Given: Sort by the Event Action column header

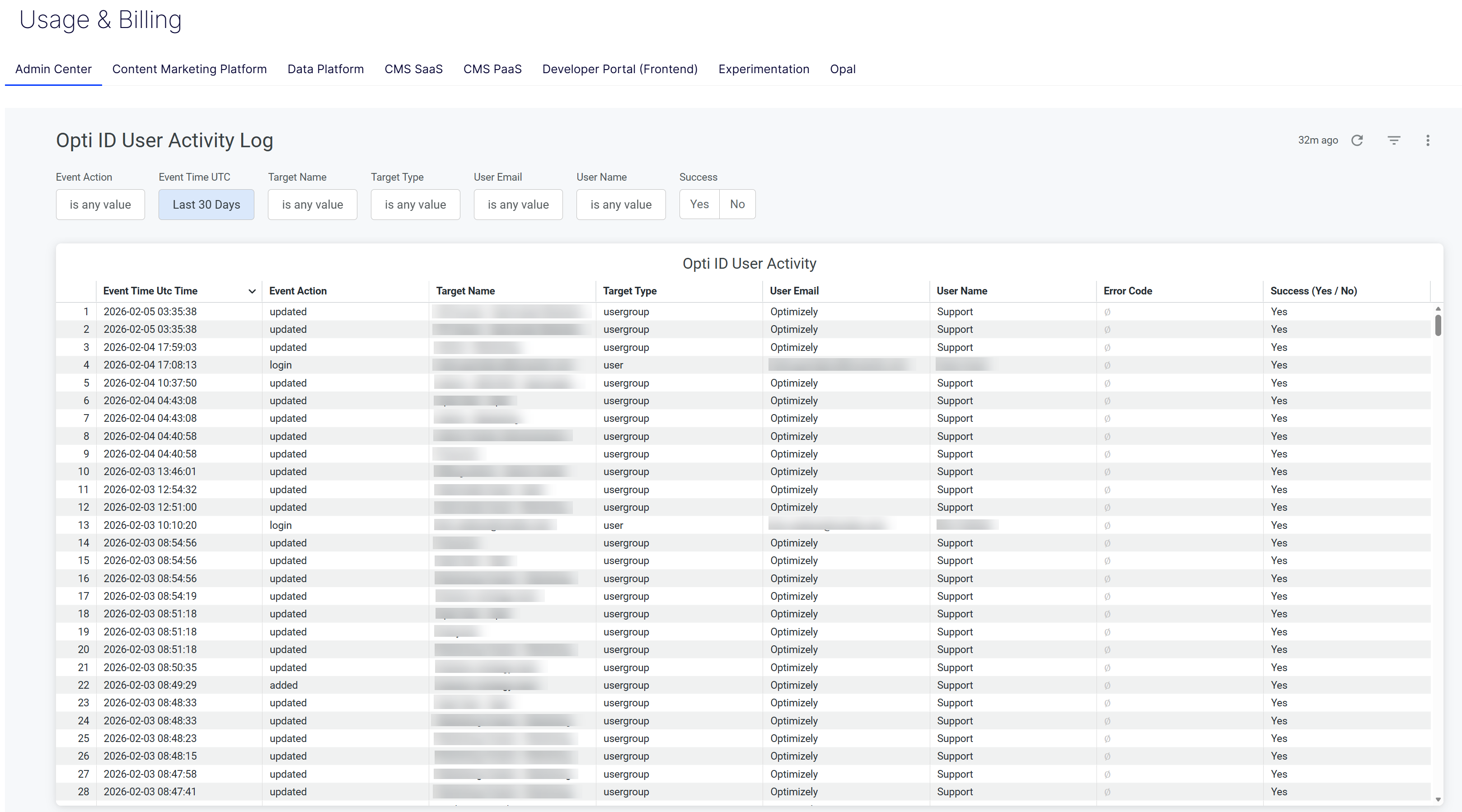Looking at the screenshot, I should pyautogui.click(x=298, y=291).
